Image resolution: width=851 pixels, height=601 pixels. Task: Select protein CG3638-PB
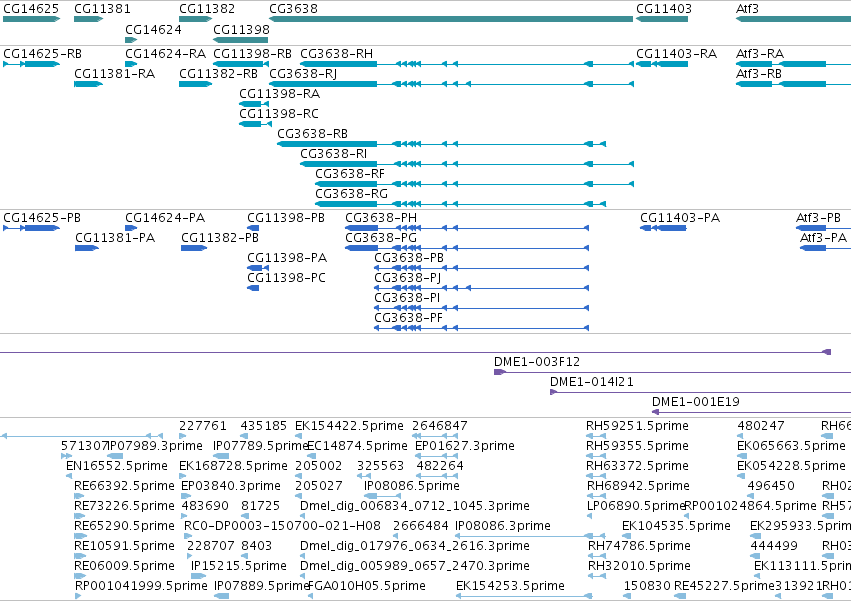481,268
